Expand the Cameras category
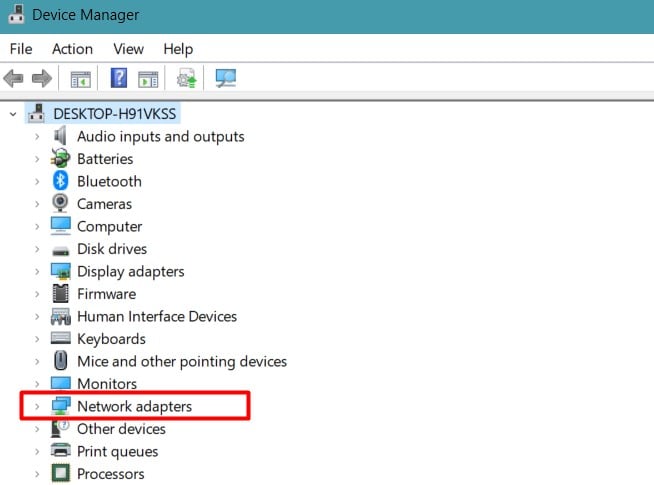The width and height of the screenshot is (654, 485). pyautogui.click(x=37, y=204)
